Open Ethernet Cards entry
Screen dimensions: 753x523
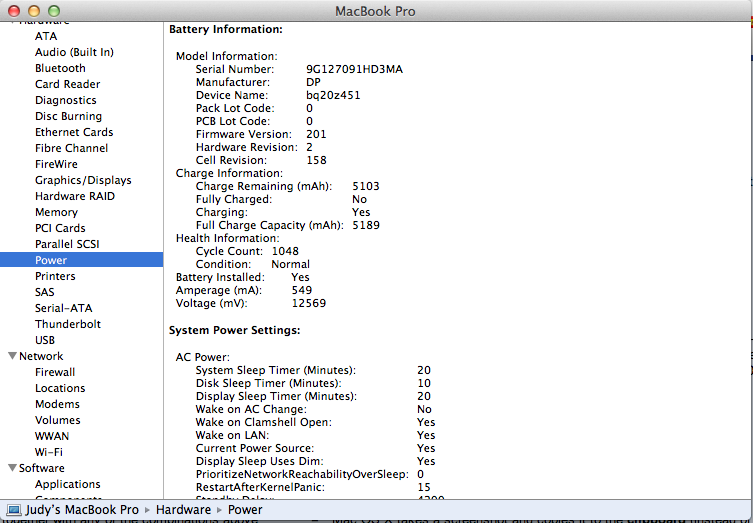[74, 132]
